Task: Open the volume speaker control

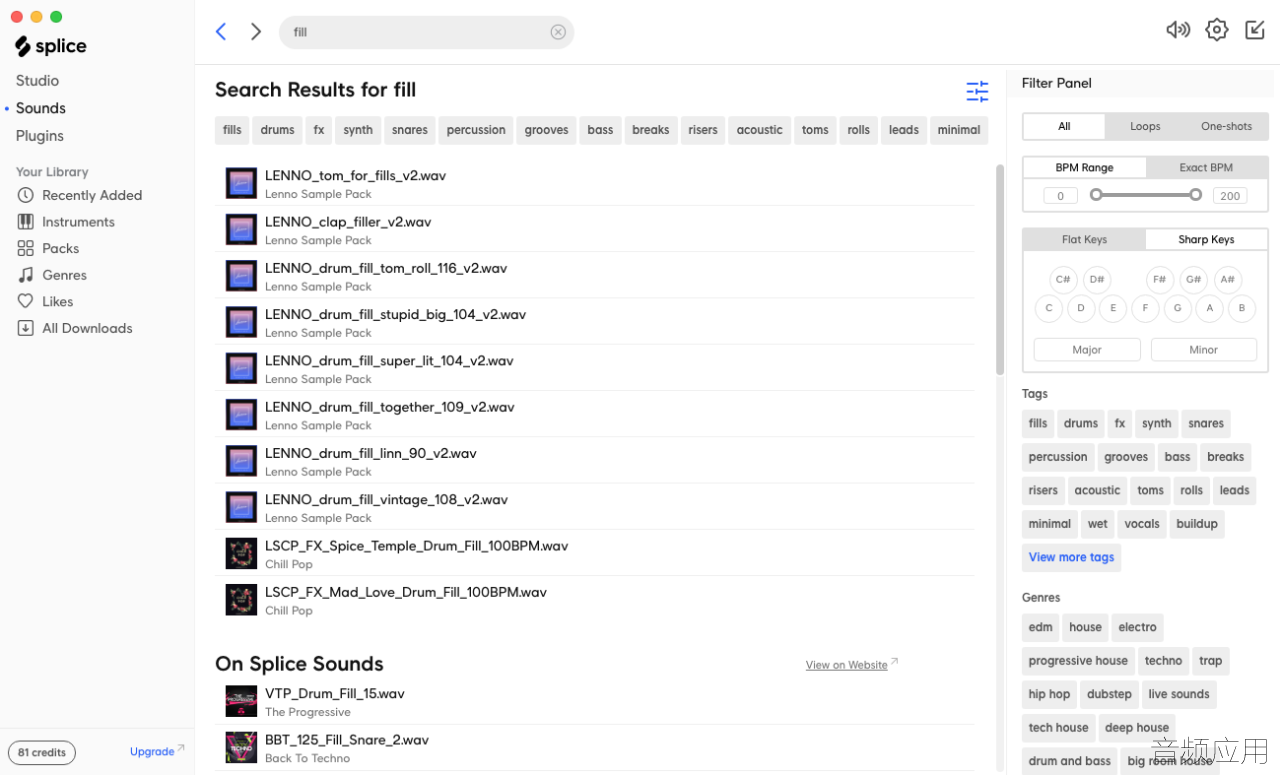Action: (1178, 30)
